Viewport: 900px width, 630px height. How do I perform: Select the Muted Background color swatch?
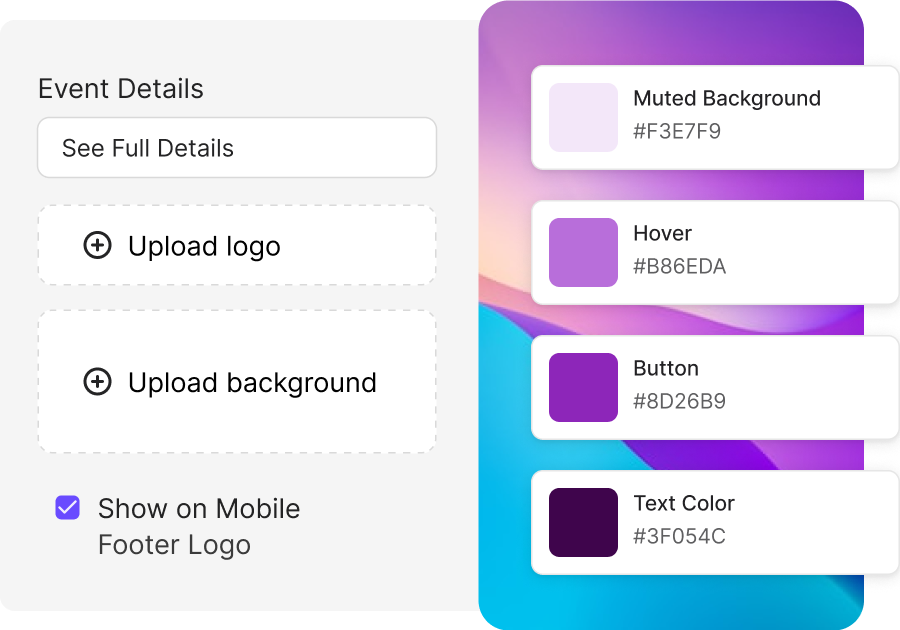[x=583, y=118]
